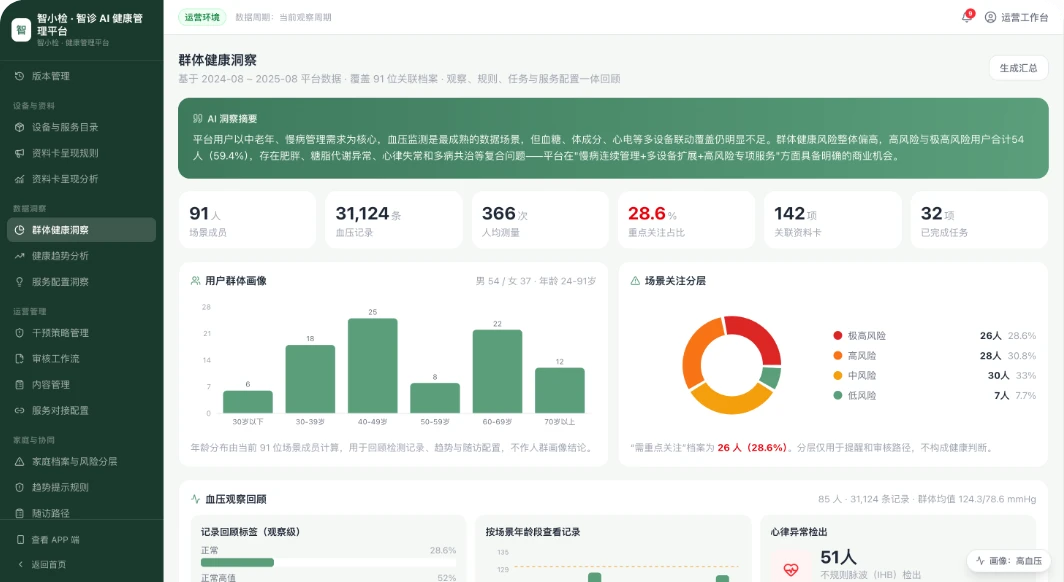Click the 40-49岁 bar in the chart
Screen dimensions: 1064x582
[373, 365]
